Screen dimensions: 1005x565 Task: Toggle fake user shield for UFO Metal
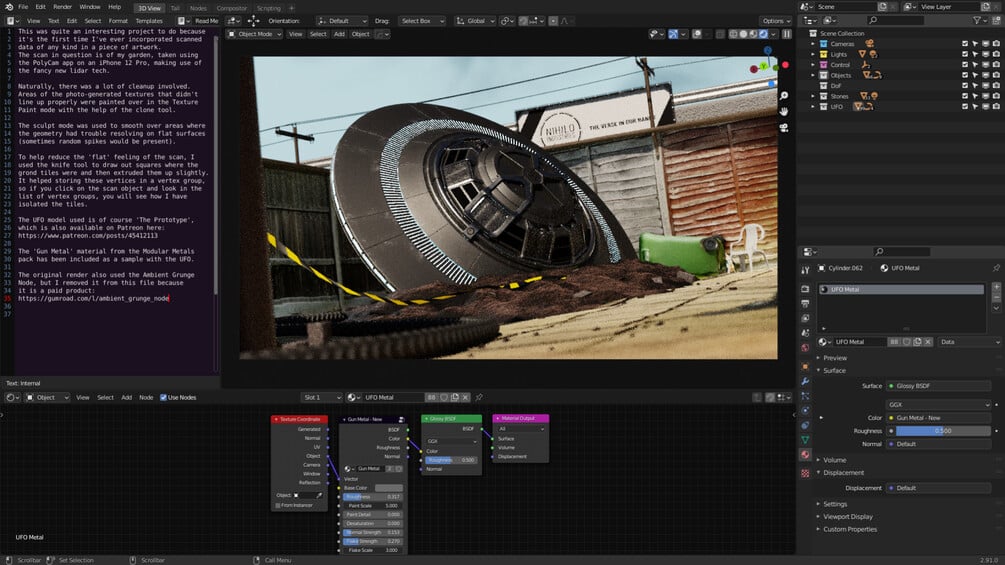point(906,342)
